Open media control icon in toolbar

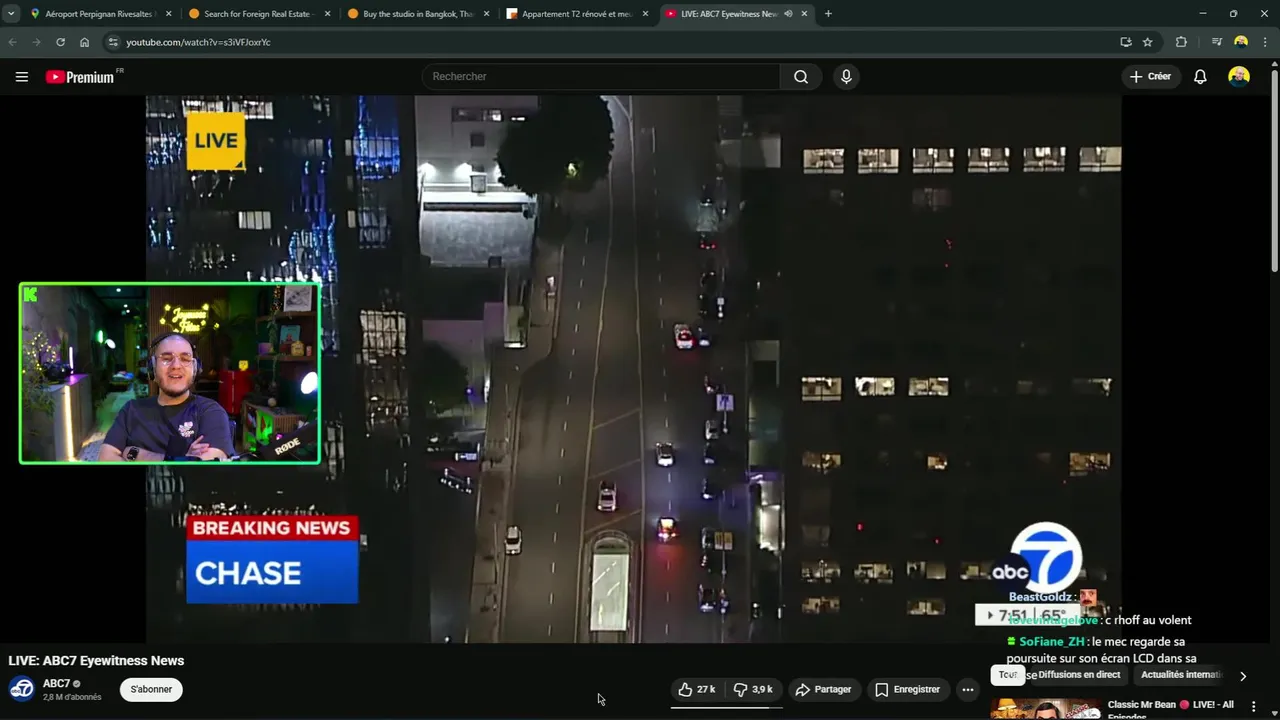[1216, 42]
